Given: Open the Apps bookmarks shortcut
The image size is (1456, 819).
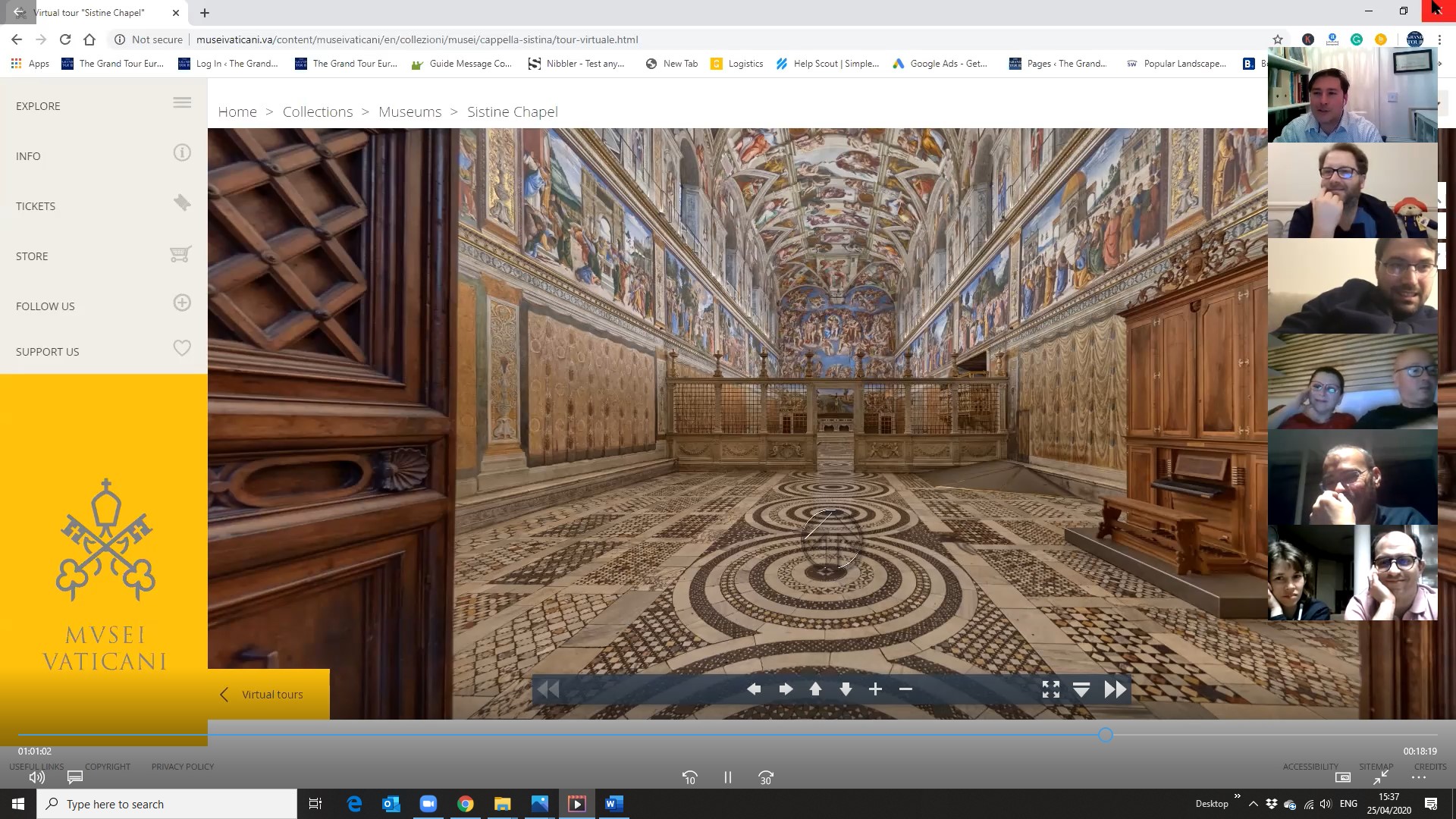Looking at the screenshot, I should [x=30, y=64].
